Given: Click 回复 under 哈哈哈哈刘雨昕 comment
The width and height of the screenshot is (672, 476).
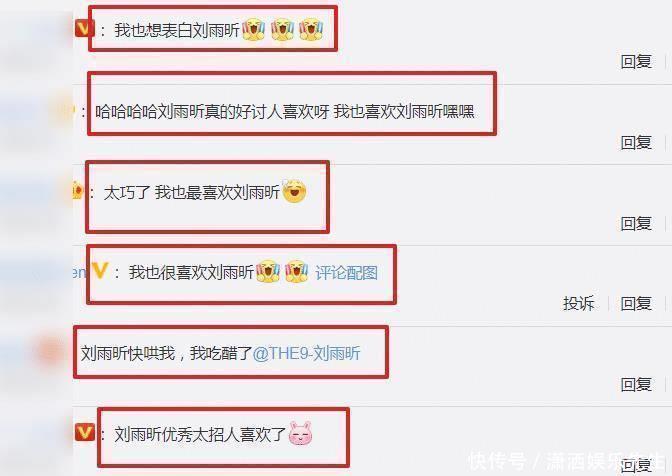Looking at the screenshot, I should pyautogui.click(x=636, y=142).
